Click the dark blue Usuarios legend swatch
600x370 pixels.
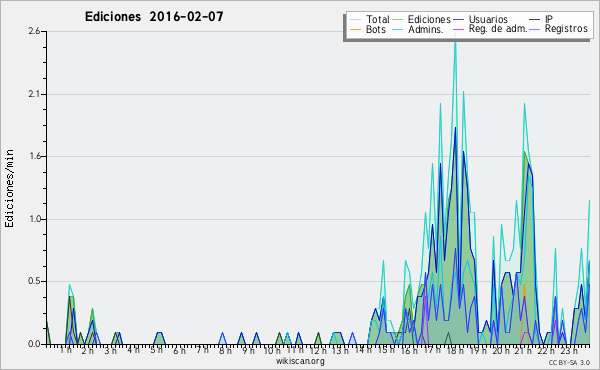click(x=458, y=20)
